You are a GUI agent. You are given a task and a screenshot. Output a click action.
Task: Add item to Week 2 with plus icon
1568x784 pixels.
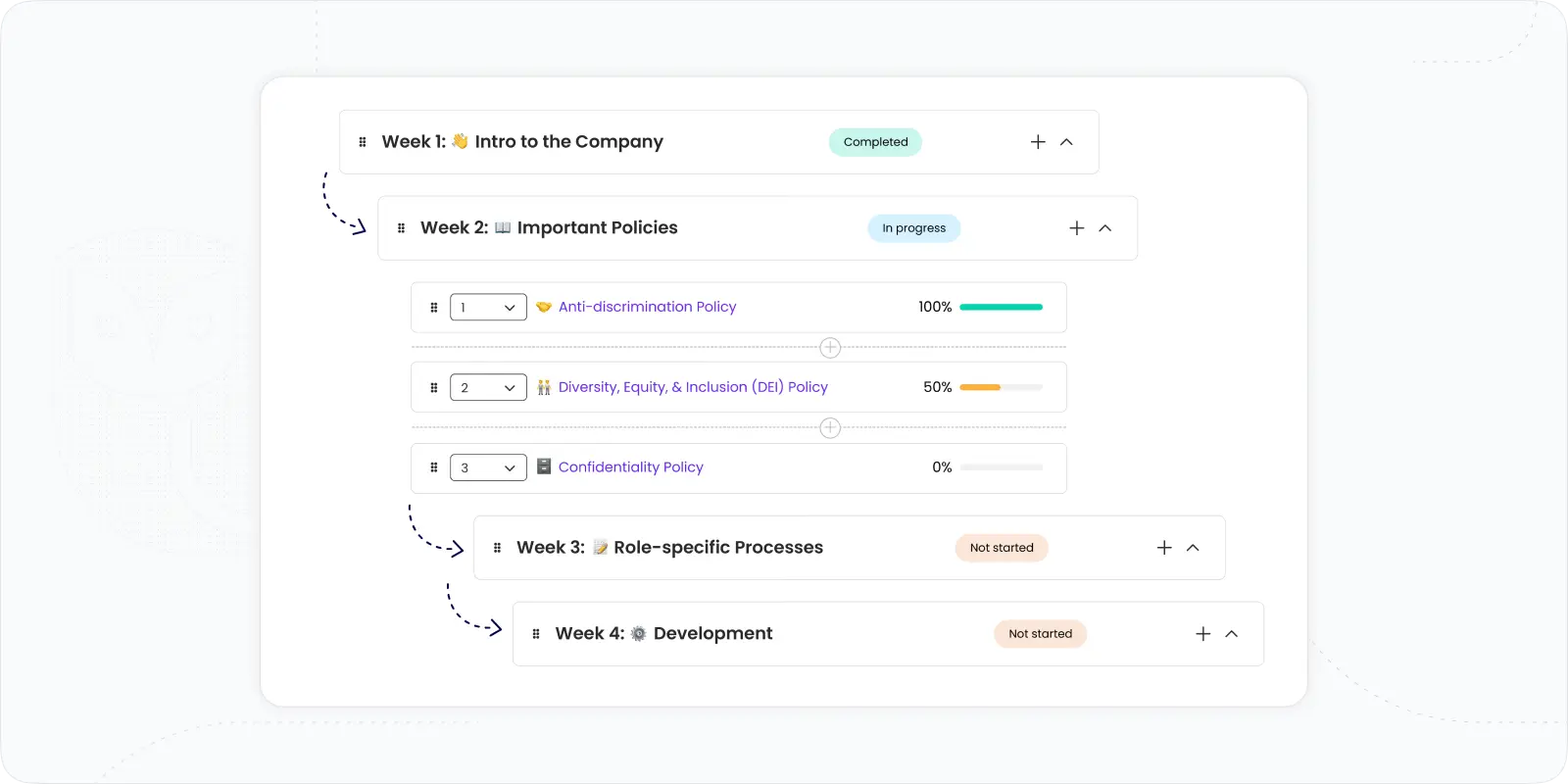(1077, 228)
